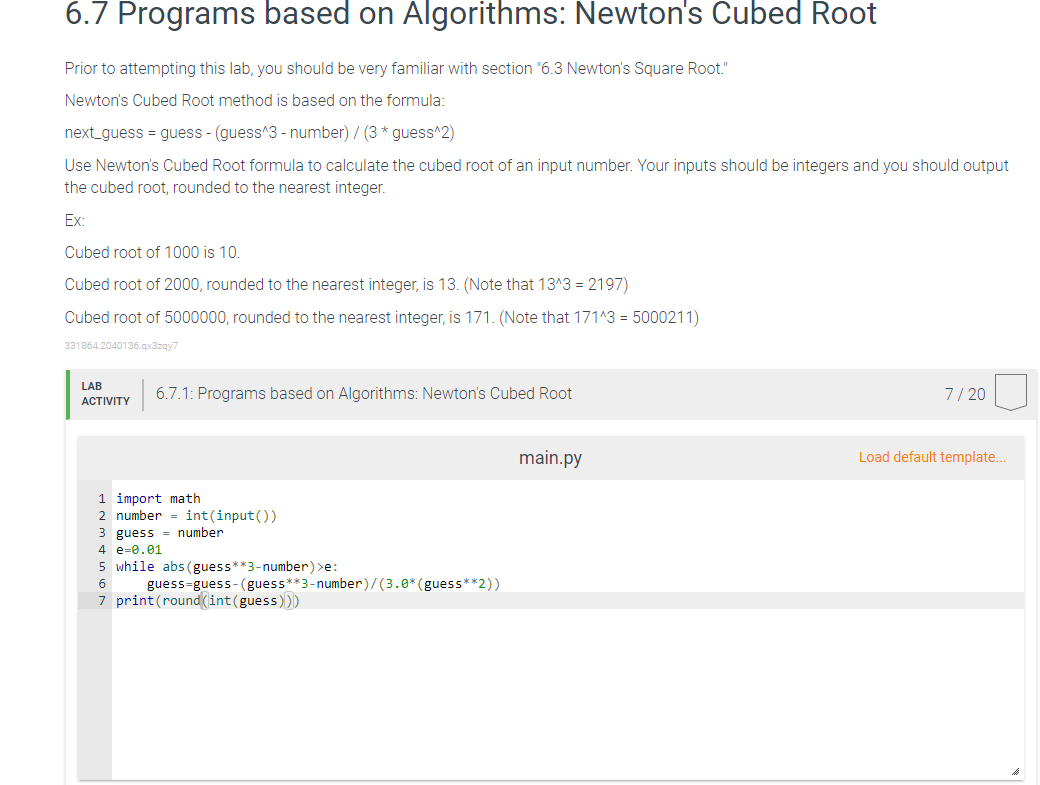Toggle the bookmark ribbon beside the score
The image size is (1040, 785).
point(1011,393)
